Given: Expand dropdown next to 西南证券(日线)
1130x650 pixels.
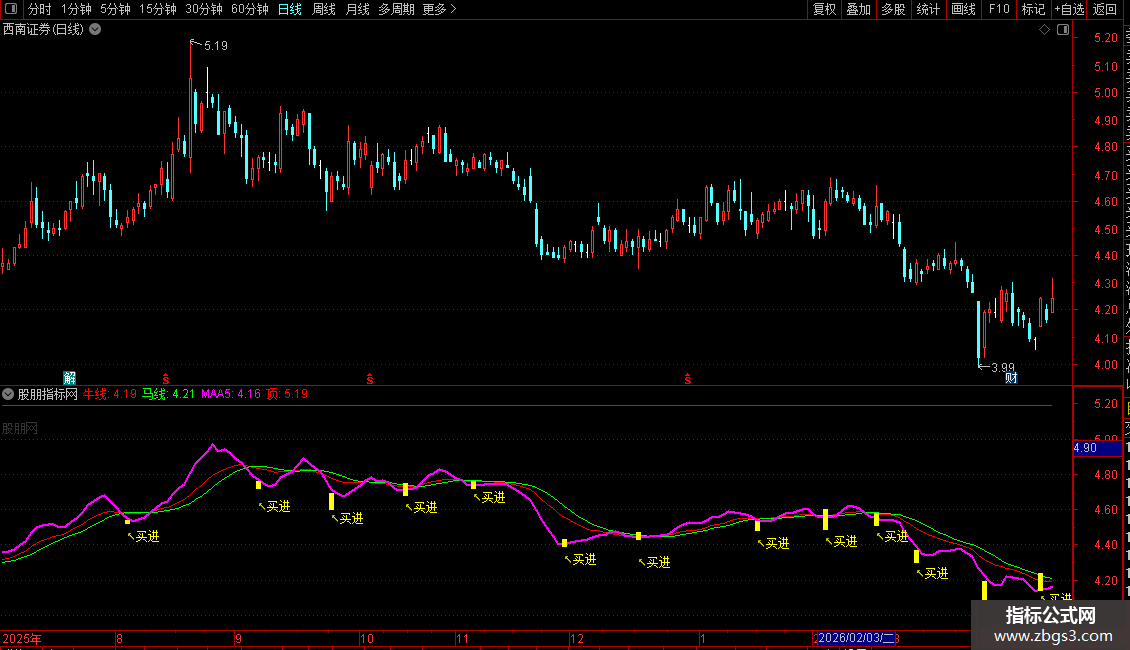Looking at the screenshot, I should click(x=95, y=30).
